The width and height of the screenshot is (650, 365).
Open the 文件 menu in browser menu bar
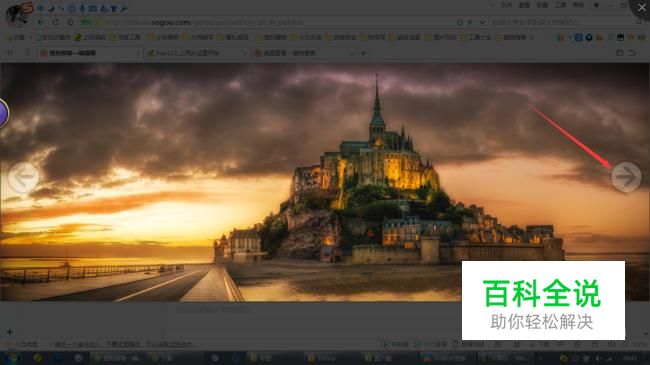506,5
